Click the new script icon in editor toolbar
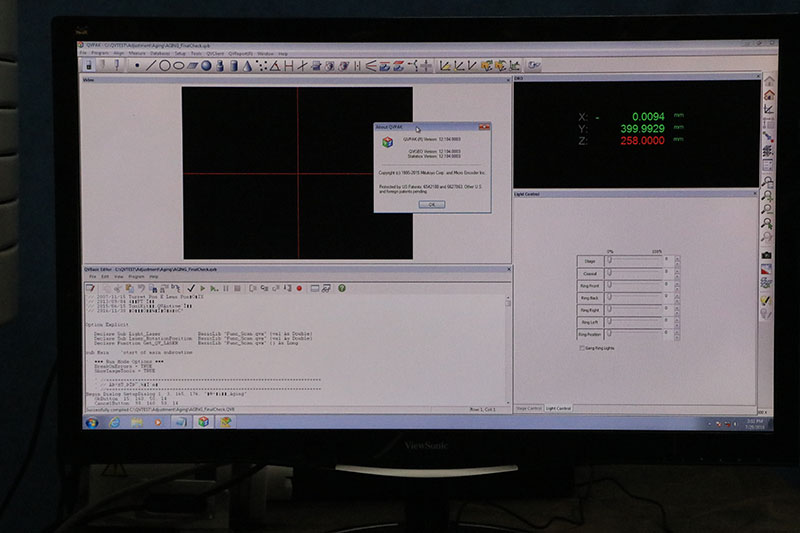800x533 pixels. pyautogui.click(x=90, y=288)
